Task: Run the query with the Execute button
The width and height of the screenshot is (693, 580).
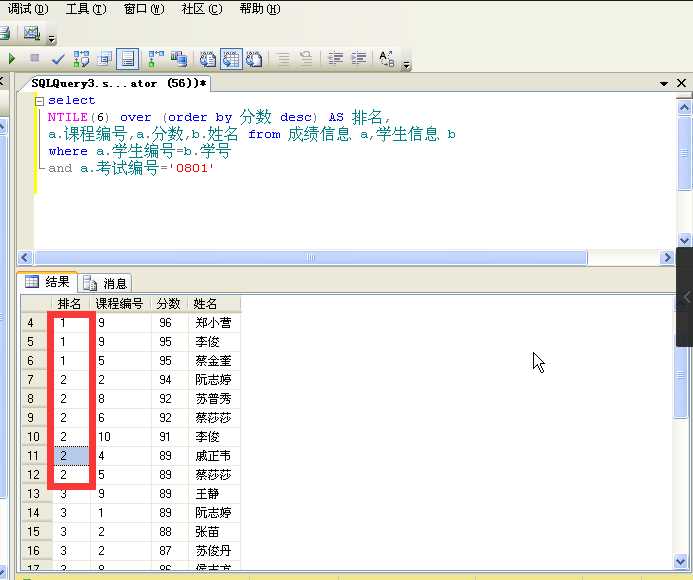Action: pos(12,58)
